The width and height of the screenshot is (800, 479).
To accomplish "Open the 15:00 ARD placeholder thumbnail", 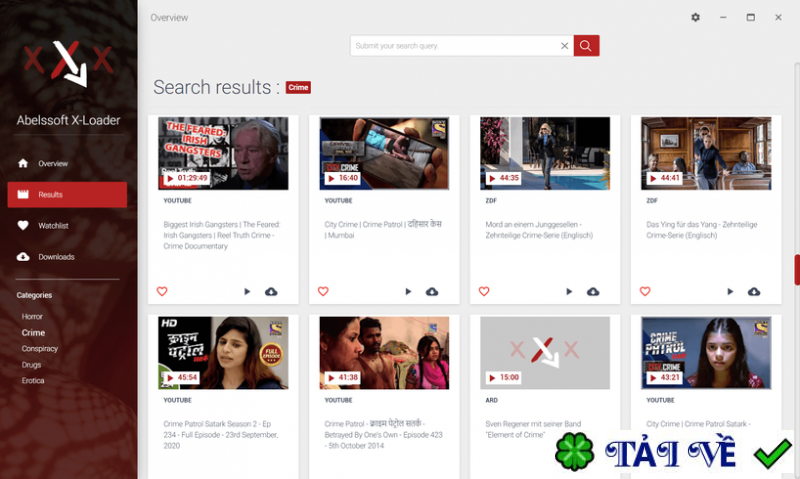I will pyautogui.click(x=545, y=353).
